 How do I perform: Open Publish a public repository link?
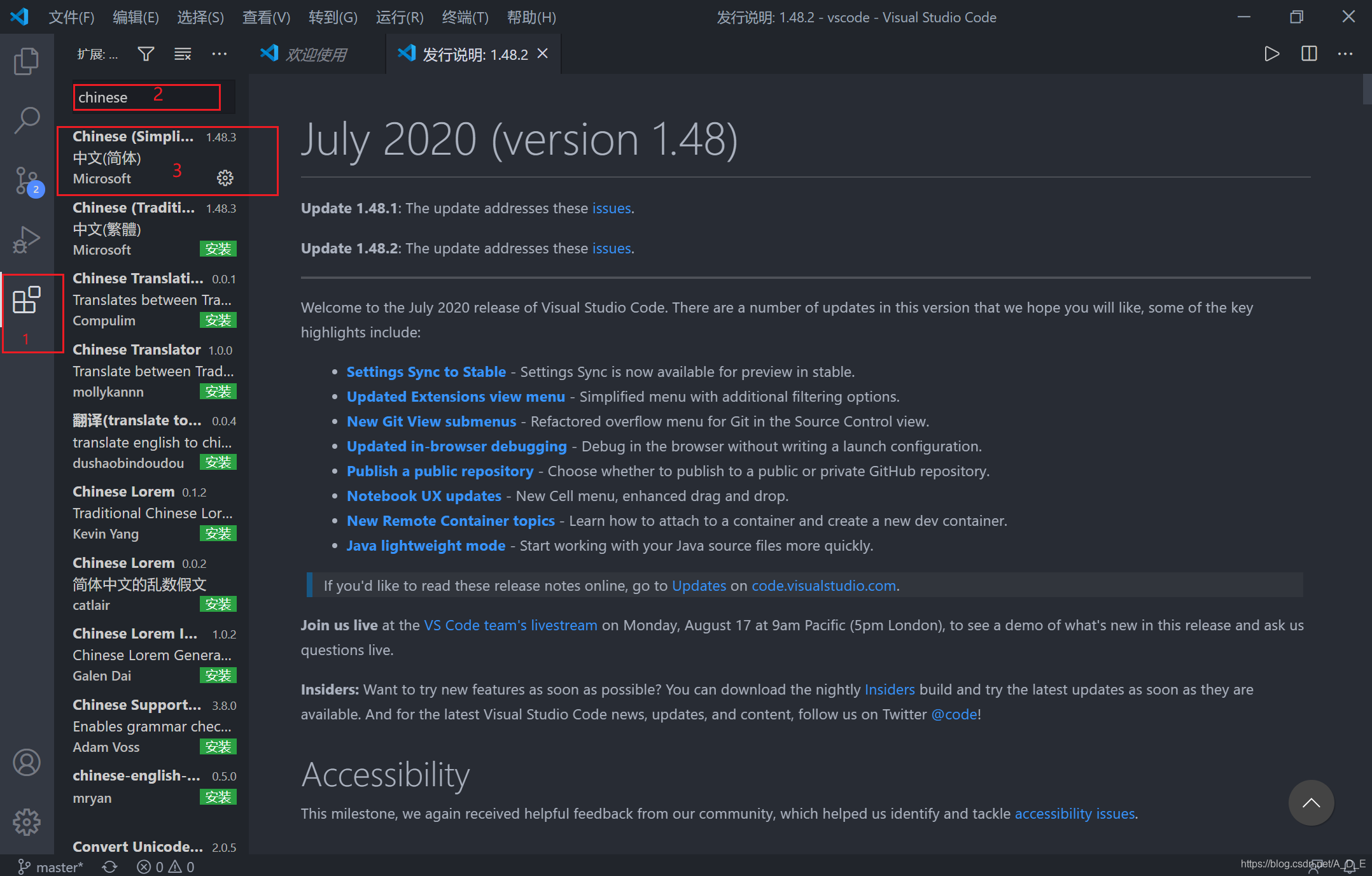pyautogui.click(x=440, y=471)
